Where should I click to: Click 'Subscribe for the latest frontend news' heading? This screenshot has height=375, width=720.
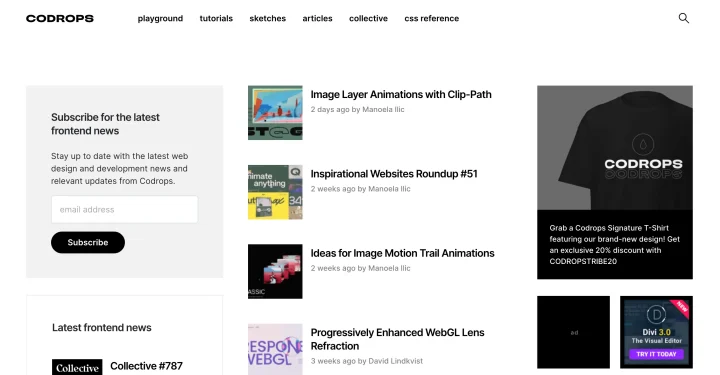105,124
